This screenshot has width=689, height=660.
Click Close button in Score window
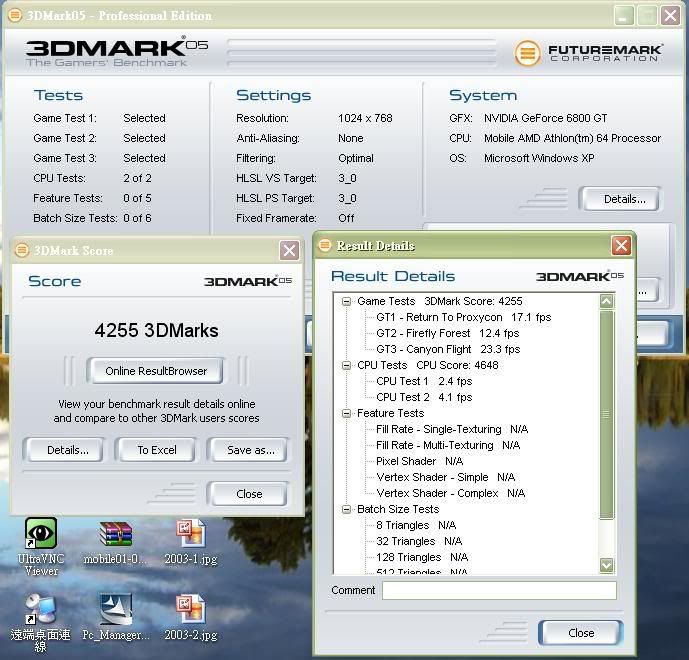pos(249,494)
